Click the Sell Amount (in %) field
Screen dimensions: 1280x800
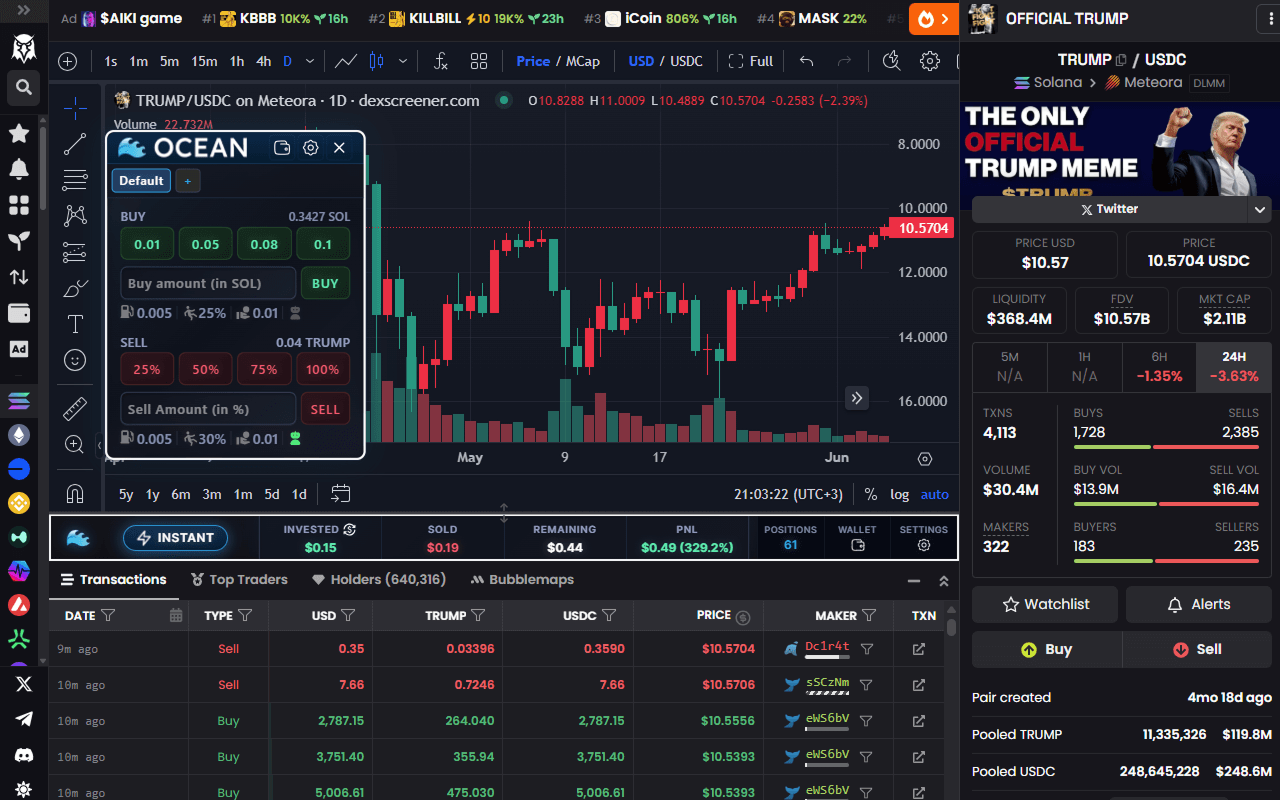click(x=208, y=409)
